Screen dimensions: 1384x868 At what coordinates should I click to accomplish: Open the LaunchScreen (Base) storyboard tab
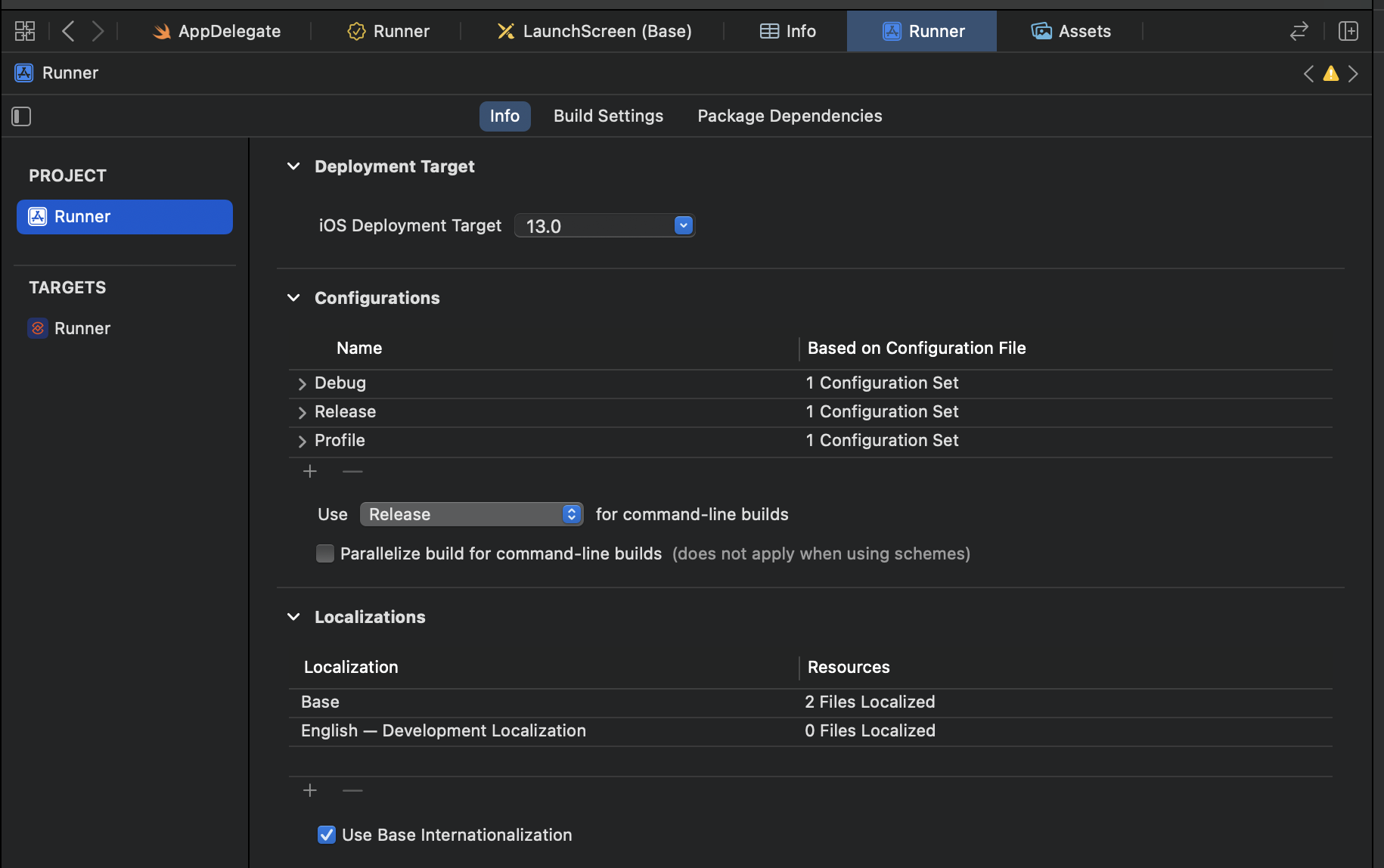point(595,31)
